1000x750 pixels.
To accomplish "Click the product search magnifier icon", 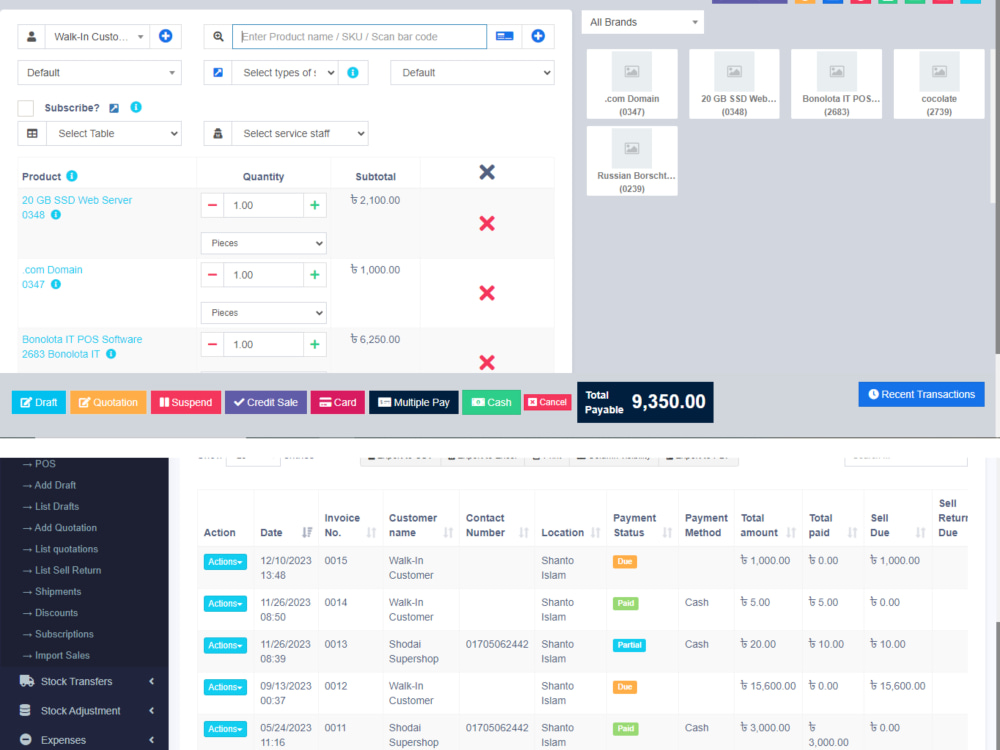I will [x=218, y=36].
